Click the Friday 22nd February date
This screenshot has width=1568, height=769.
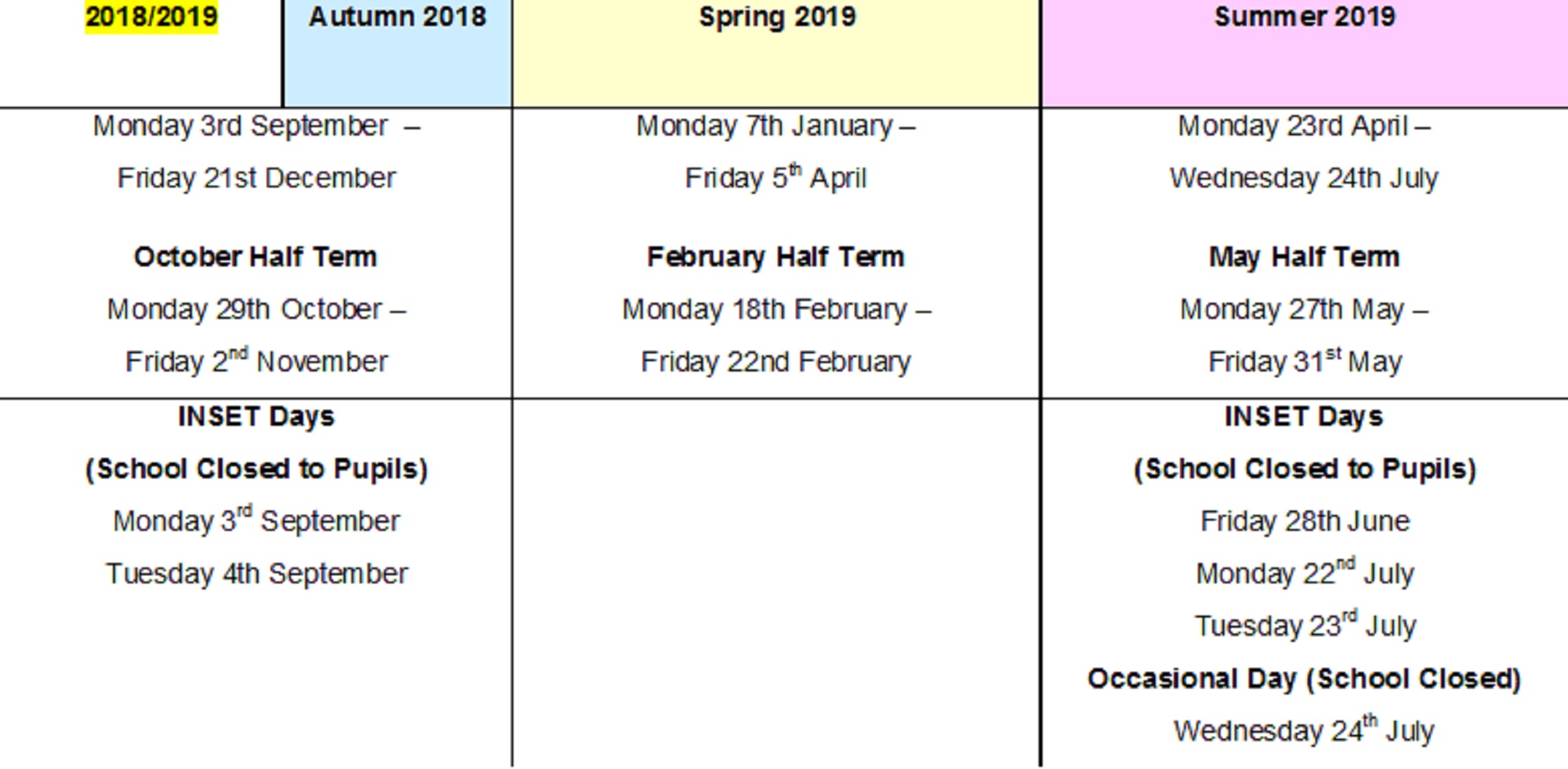tap(775, 362)
